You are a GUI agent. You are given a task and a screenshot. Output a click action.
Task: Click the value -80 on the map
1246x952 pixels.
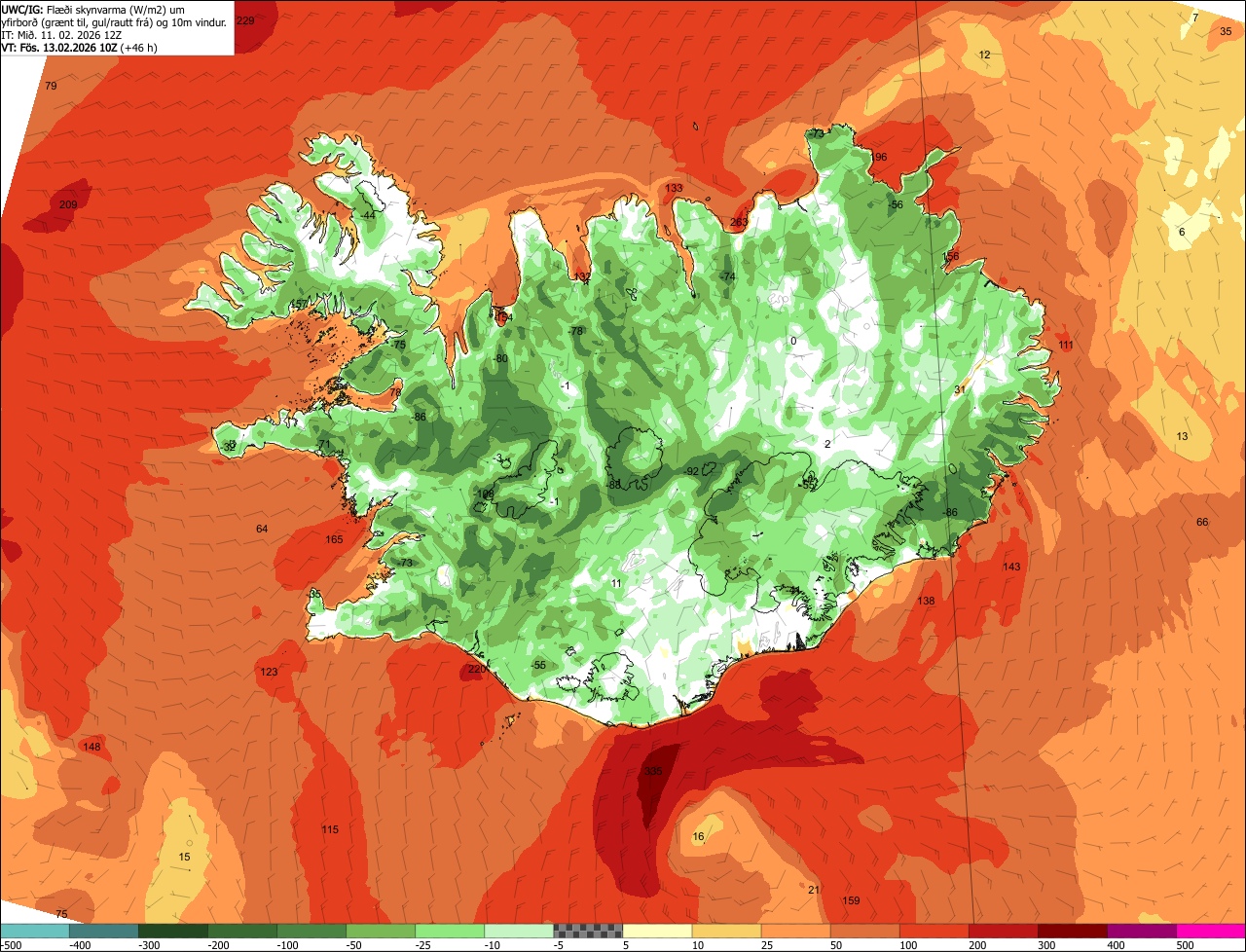pos(500,358)
